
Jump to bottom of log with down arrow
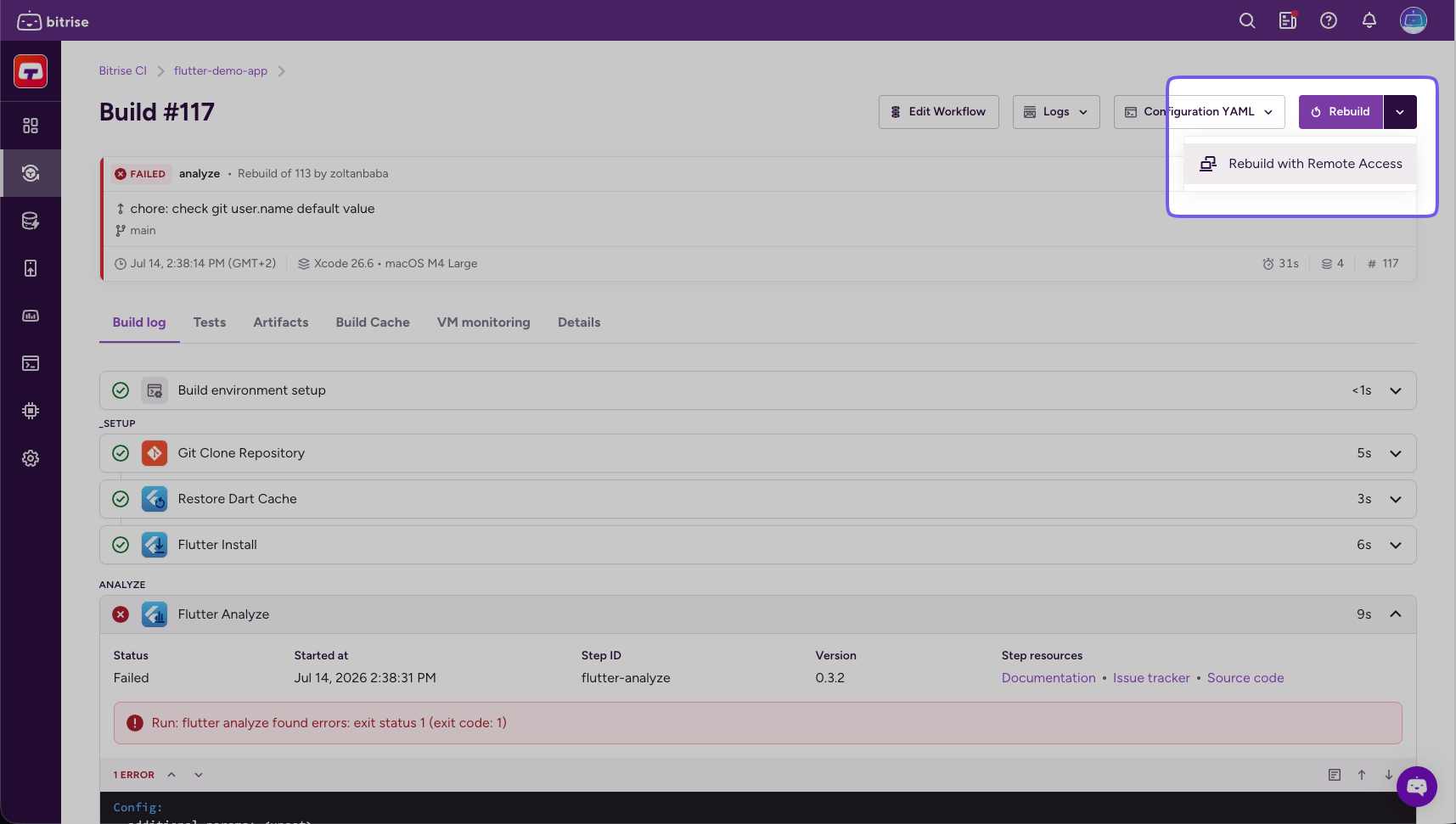pyautogui.click(x=1389, y=775)
